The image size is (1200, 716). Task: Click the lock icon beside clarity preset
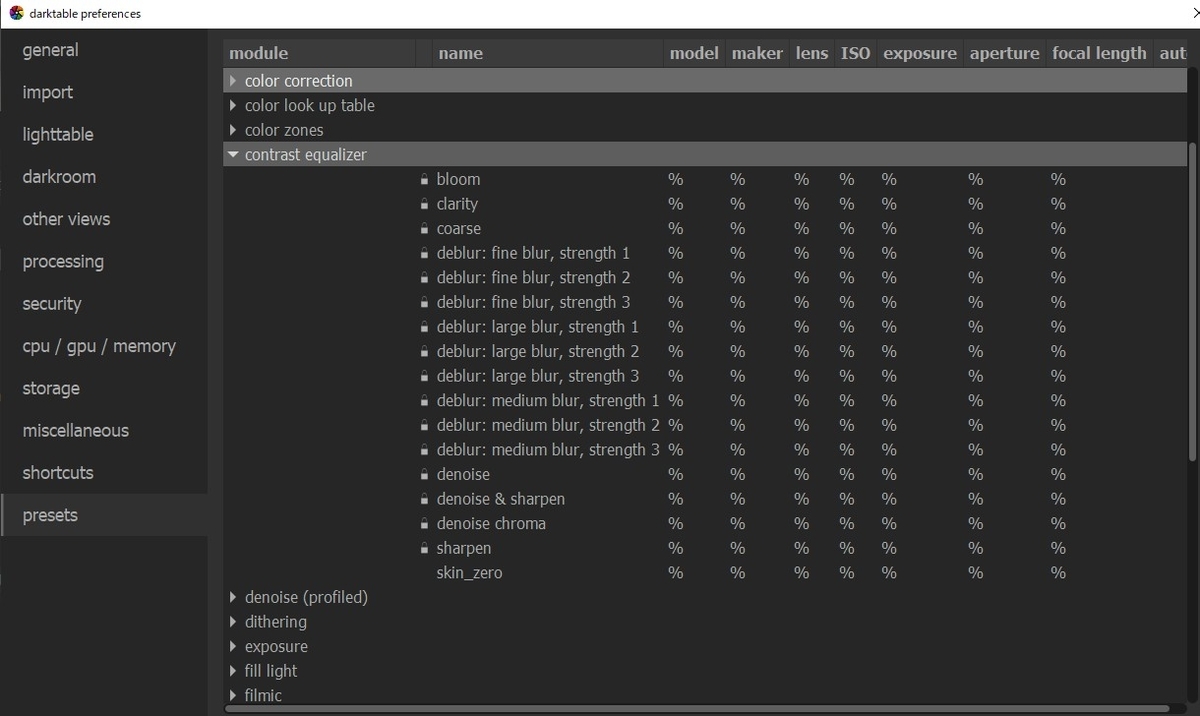click(x=424, y=204)
